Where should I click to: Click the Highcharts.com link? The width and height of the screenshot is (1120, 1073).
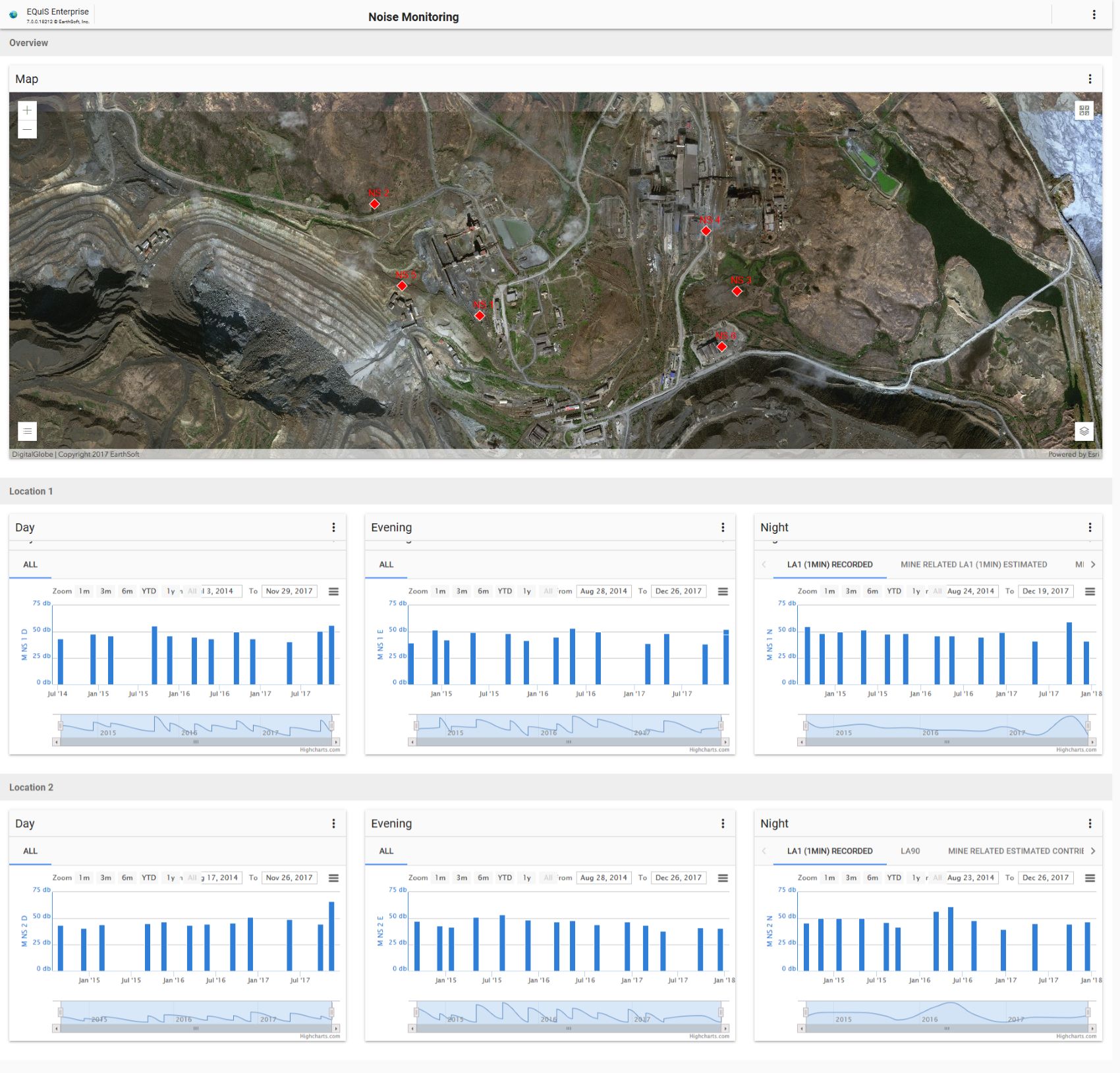321,749
